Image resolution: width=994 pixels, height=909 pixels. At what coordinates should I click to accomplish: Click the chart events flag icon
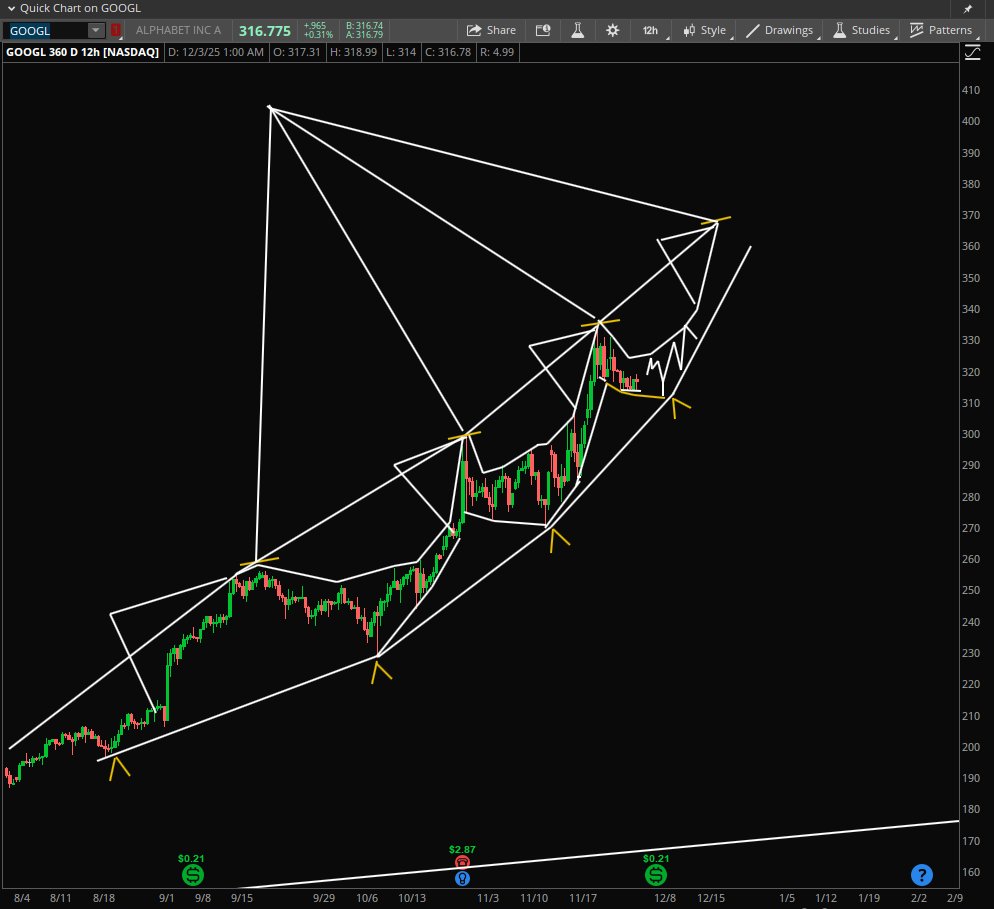543,30
